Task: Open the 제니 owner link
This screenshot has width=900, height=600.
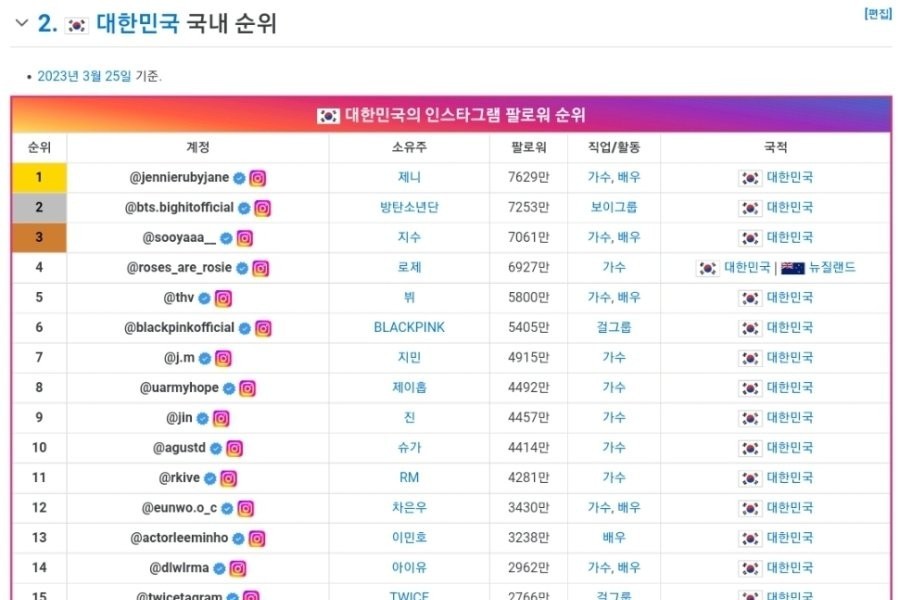Action: (409, 178)
